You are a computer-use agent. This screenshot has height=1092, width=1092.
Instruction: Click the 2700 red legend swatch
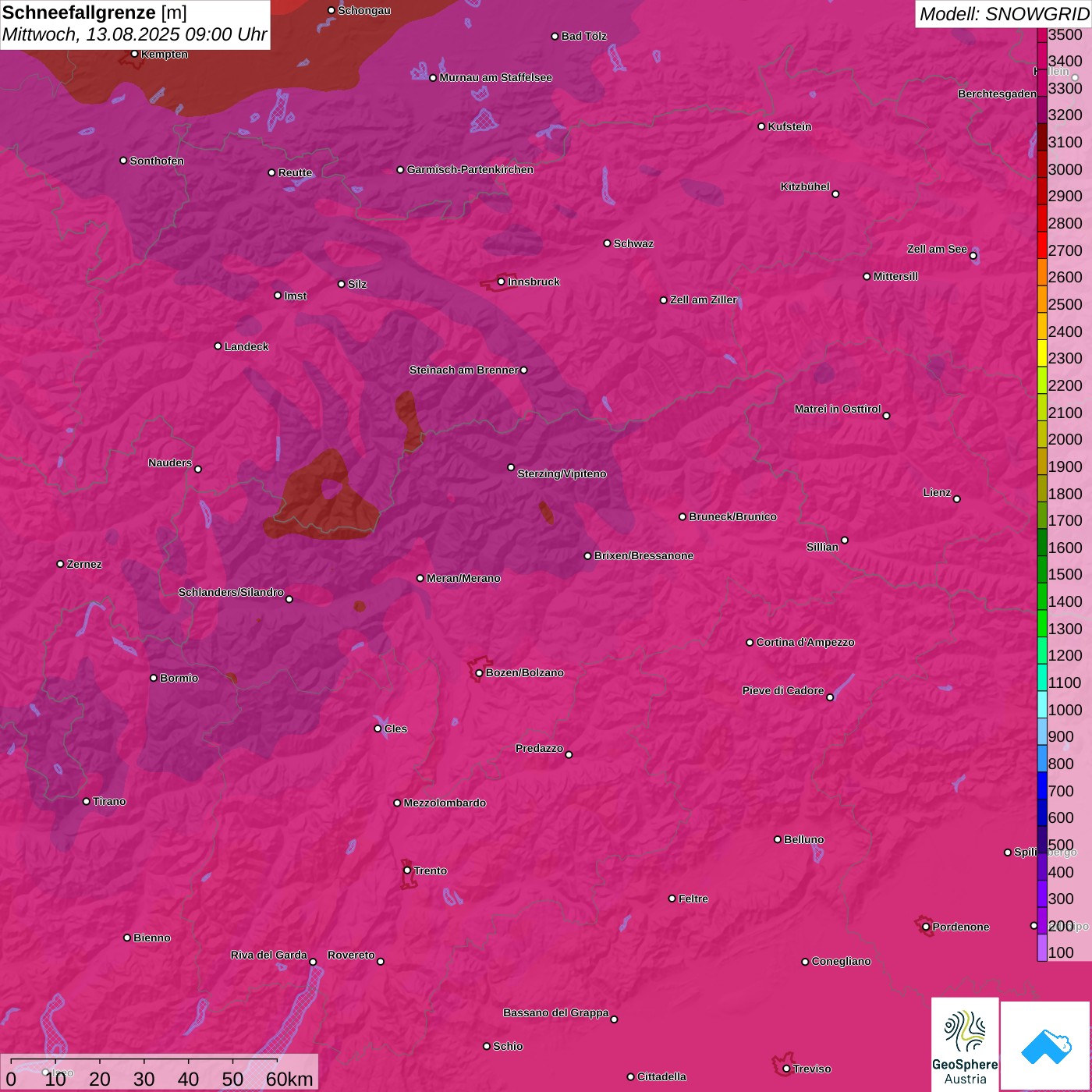pyautogui.click(x=1041, y=245)
